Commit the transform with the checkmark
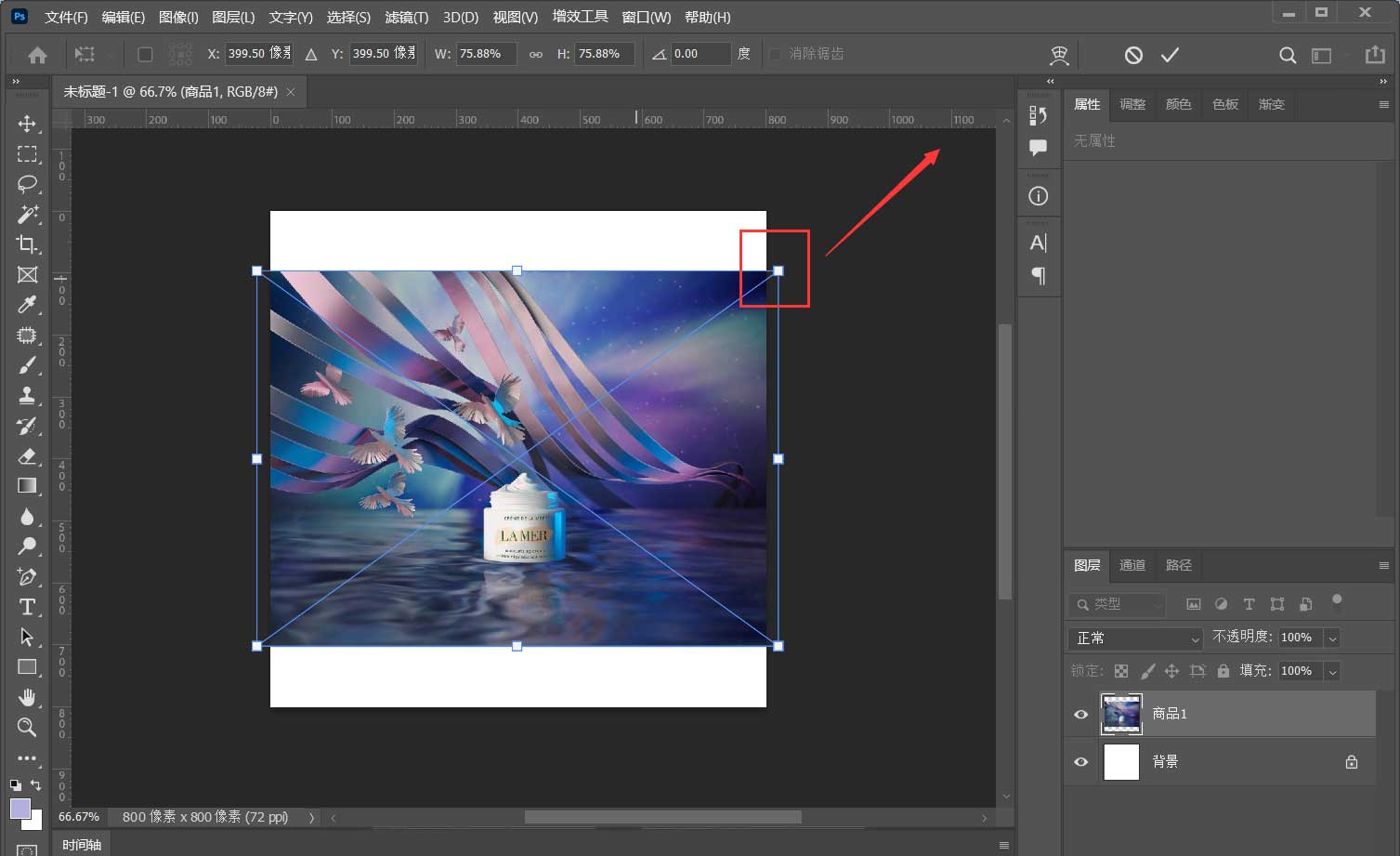 point(1170,55)
